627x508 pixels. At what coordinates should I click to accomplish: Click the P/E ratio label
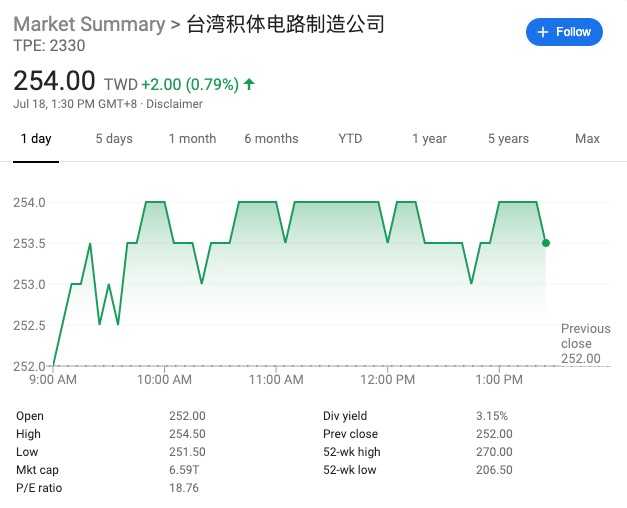tap(39, 488)
